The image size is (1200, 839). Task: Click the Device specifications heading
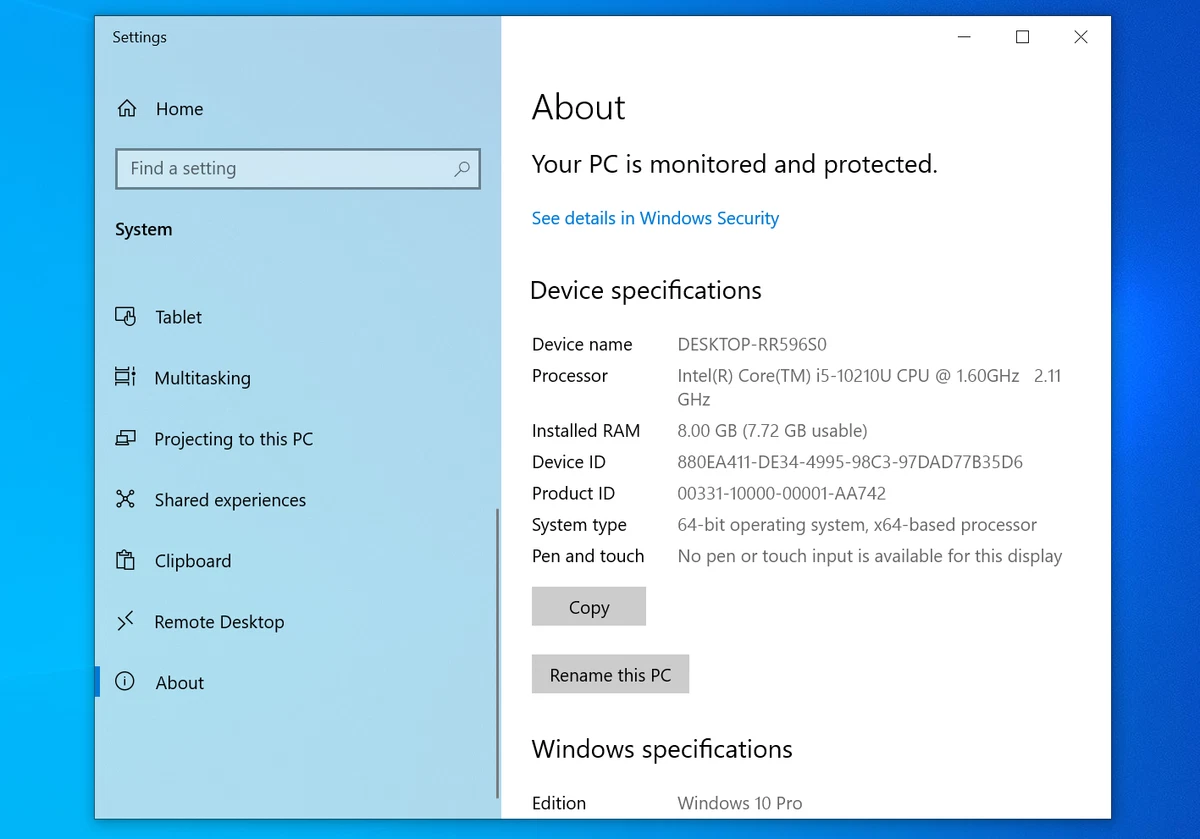click(646, 291)
